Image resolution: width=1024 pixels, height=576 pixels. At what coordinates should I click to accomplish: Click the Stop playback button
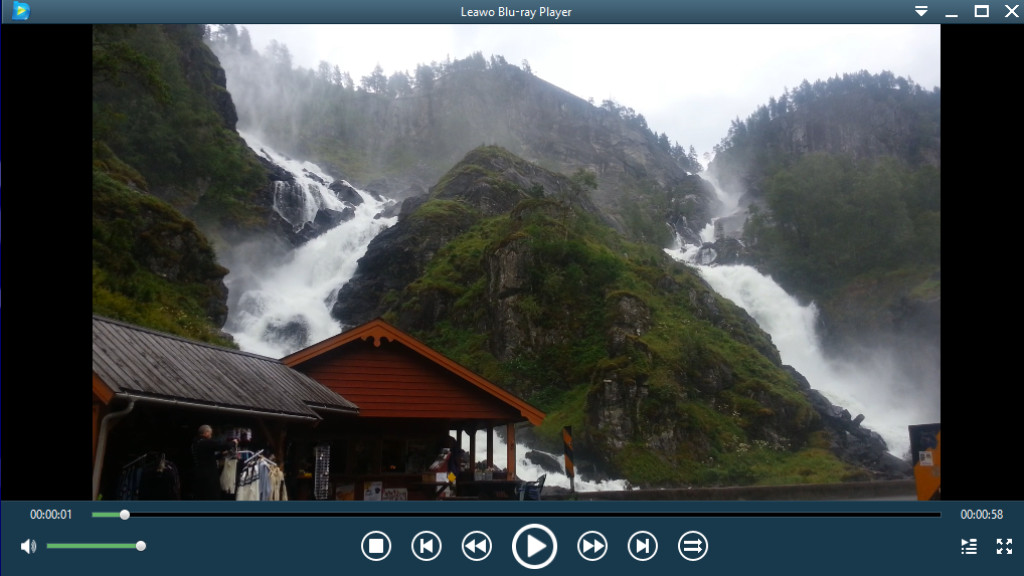coord(376,546)
